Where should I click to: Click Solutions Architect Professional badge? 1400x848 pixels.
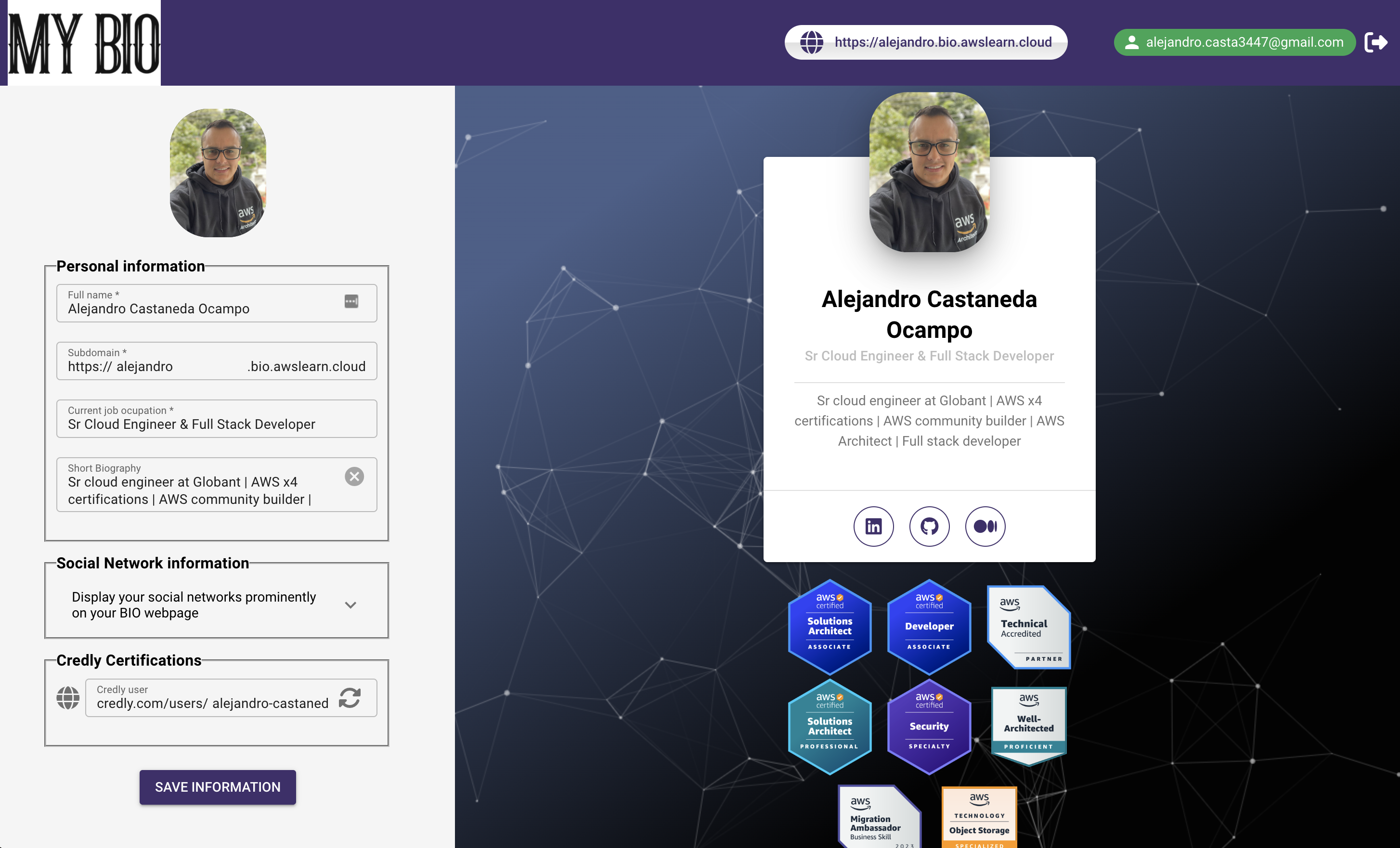[830, 726]
